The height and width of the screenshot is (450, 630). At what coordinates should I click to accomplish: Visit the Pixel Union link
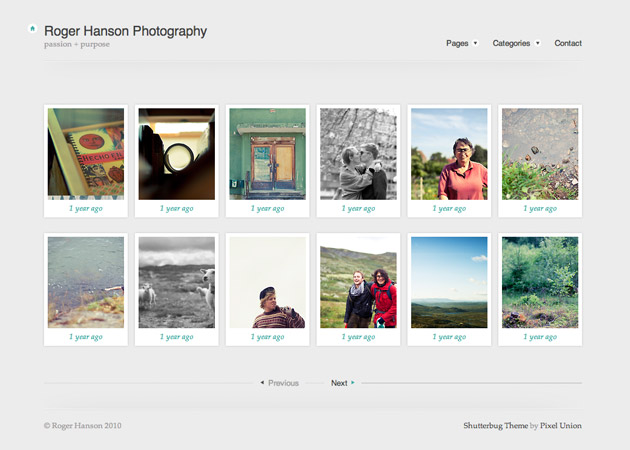click(561, 426)
